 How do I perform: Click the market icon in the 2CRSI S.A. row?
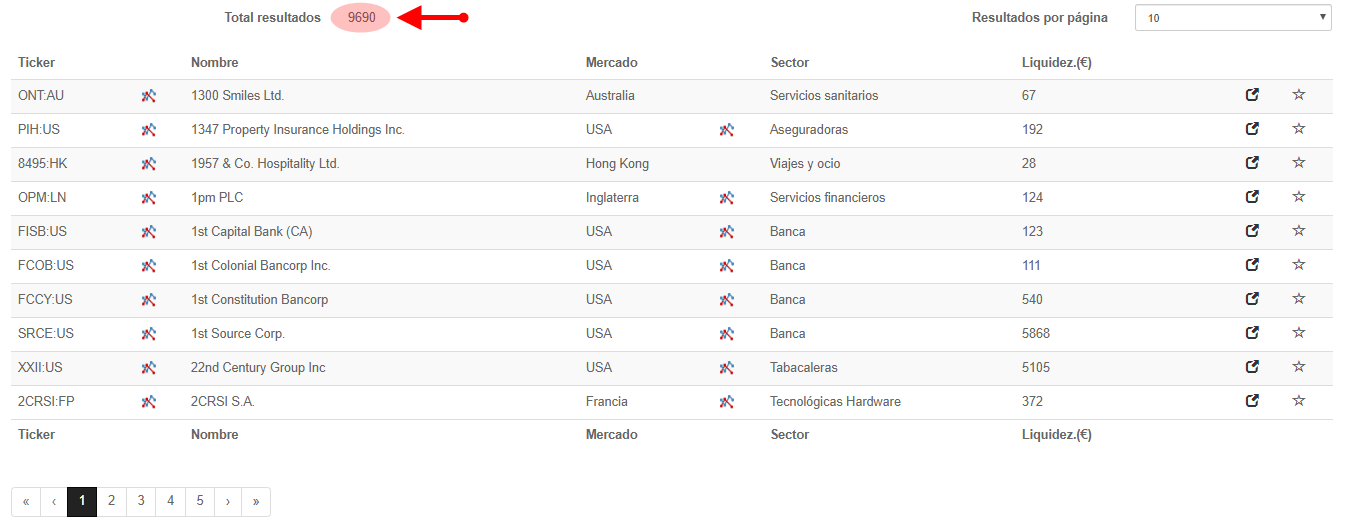tap(727, 402)
